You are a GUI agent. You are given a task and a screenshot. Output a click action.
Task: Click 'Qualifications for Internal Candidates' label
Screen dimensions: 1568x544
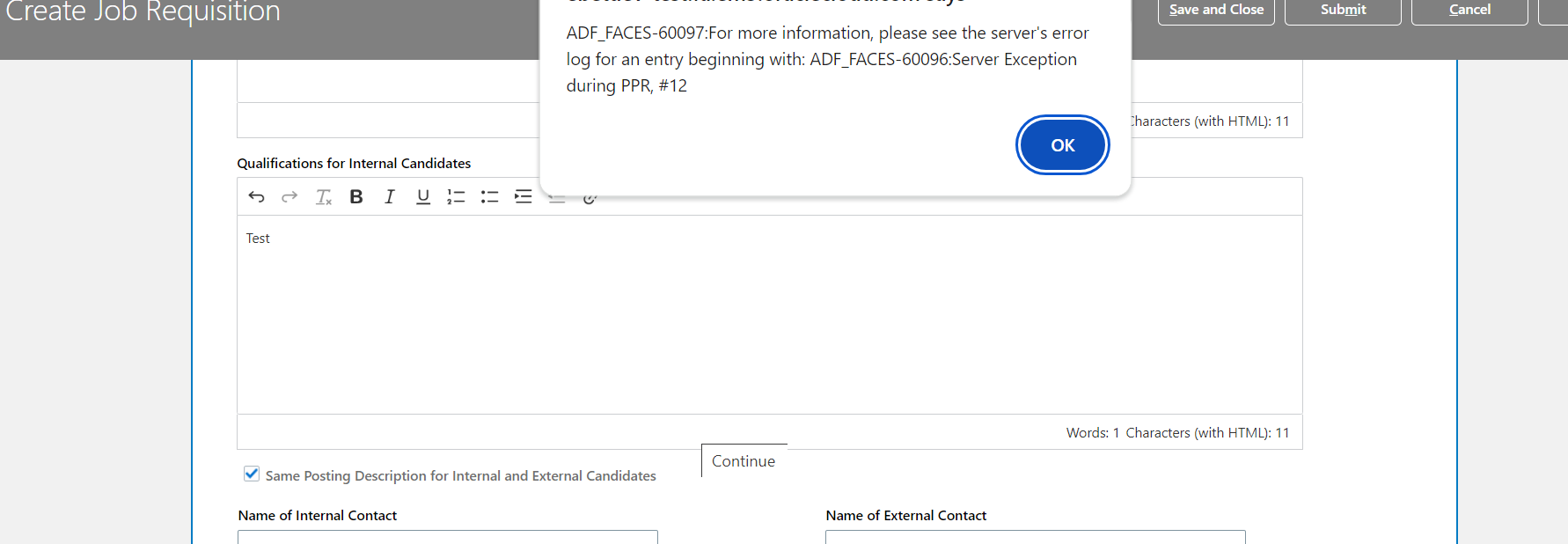coord(354,164)
